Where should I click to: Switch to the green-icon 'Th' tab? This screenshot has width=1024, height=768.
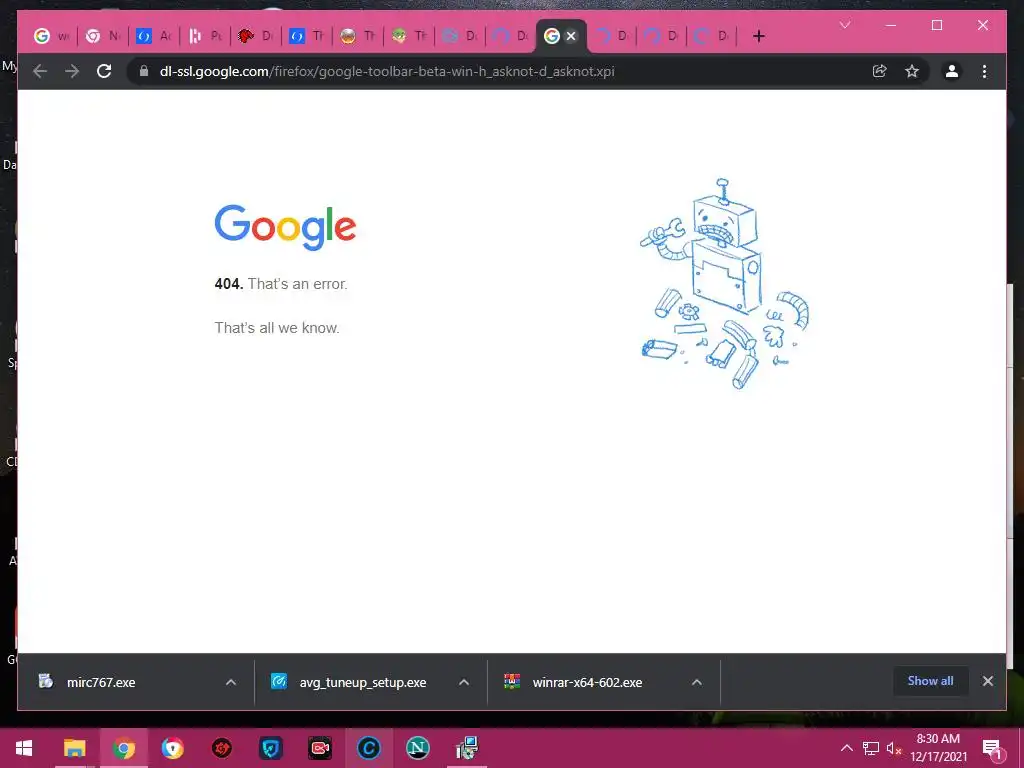pos(408,36)
